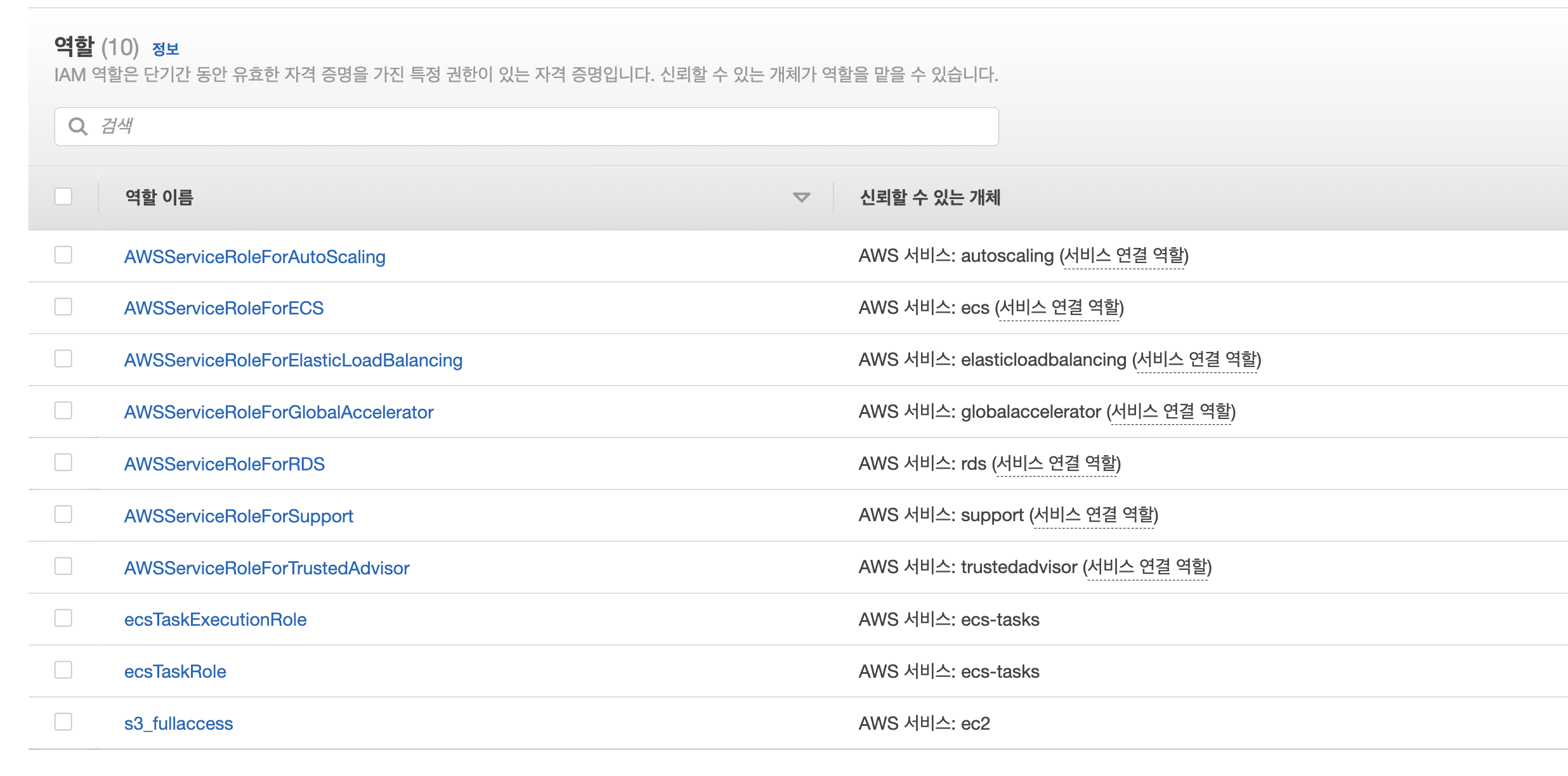Open AWSServiceRoleForRDS role link
This screenshot has width=1568, height=776.
[x=224, y=464]
